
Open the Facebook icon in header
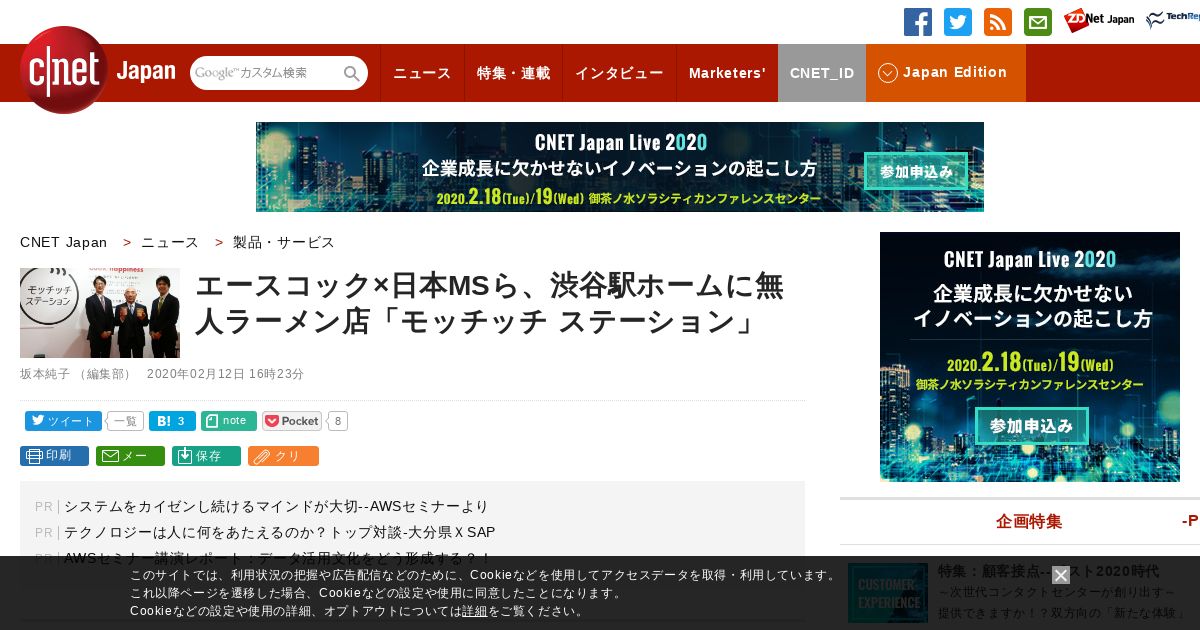(918, 22)
